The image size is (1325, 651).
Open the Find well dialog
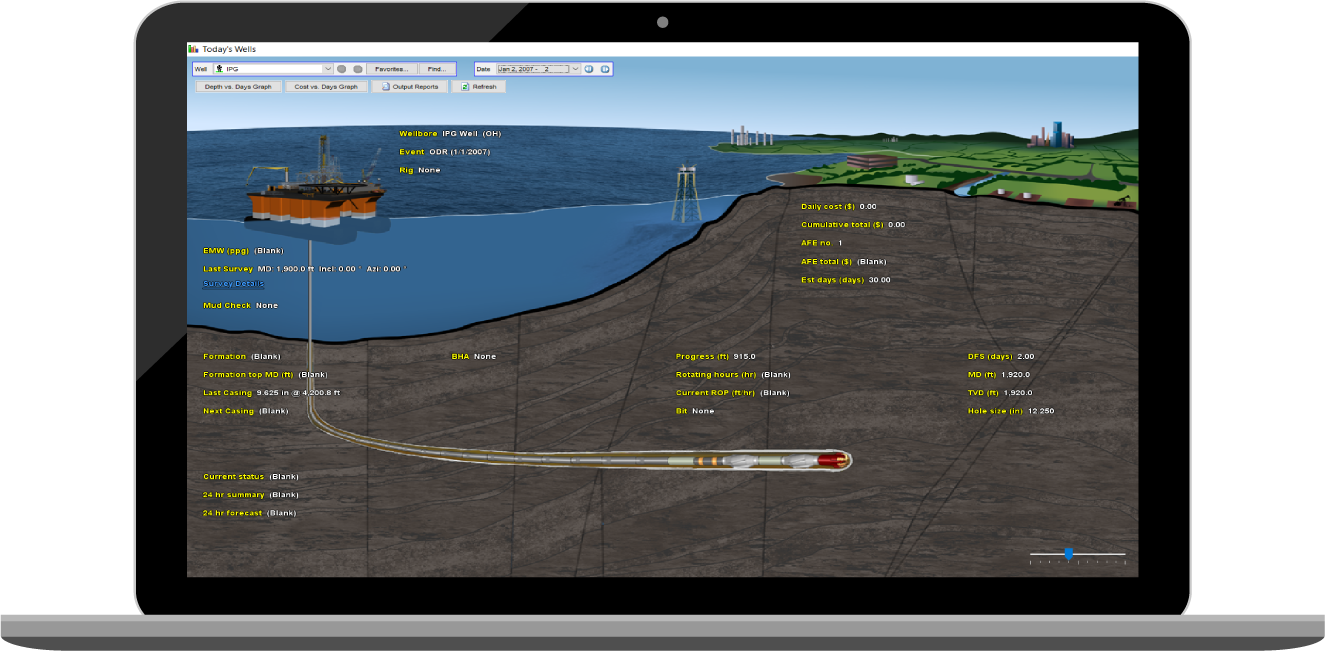click(x=436, y=69)
